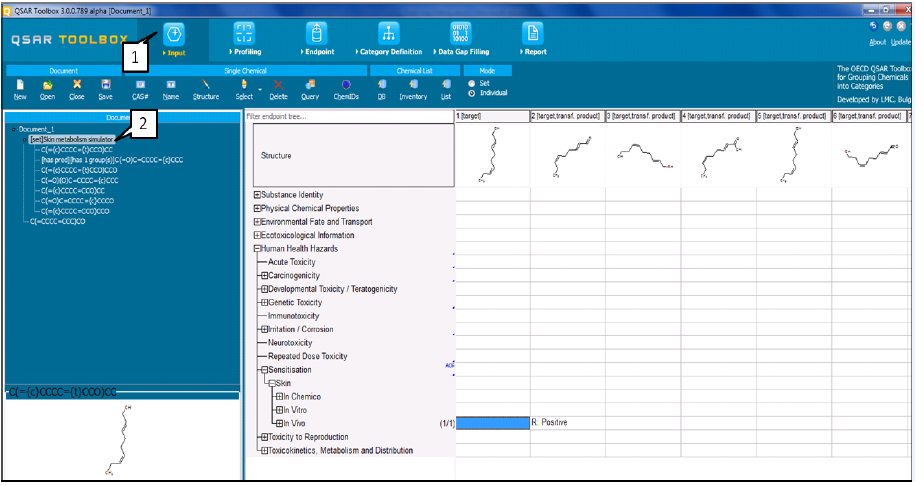Click structure thumbnail in column 3

643,156
